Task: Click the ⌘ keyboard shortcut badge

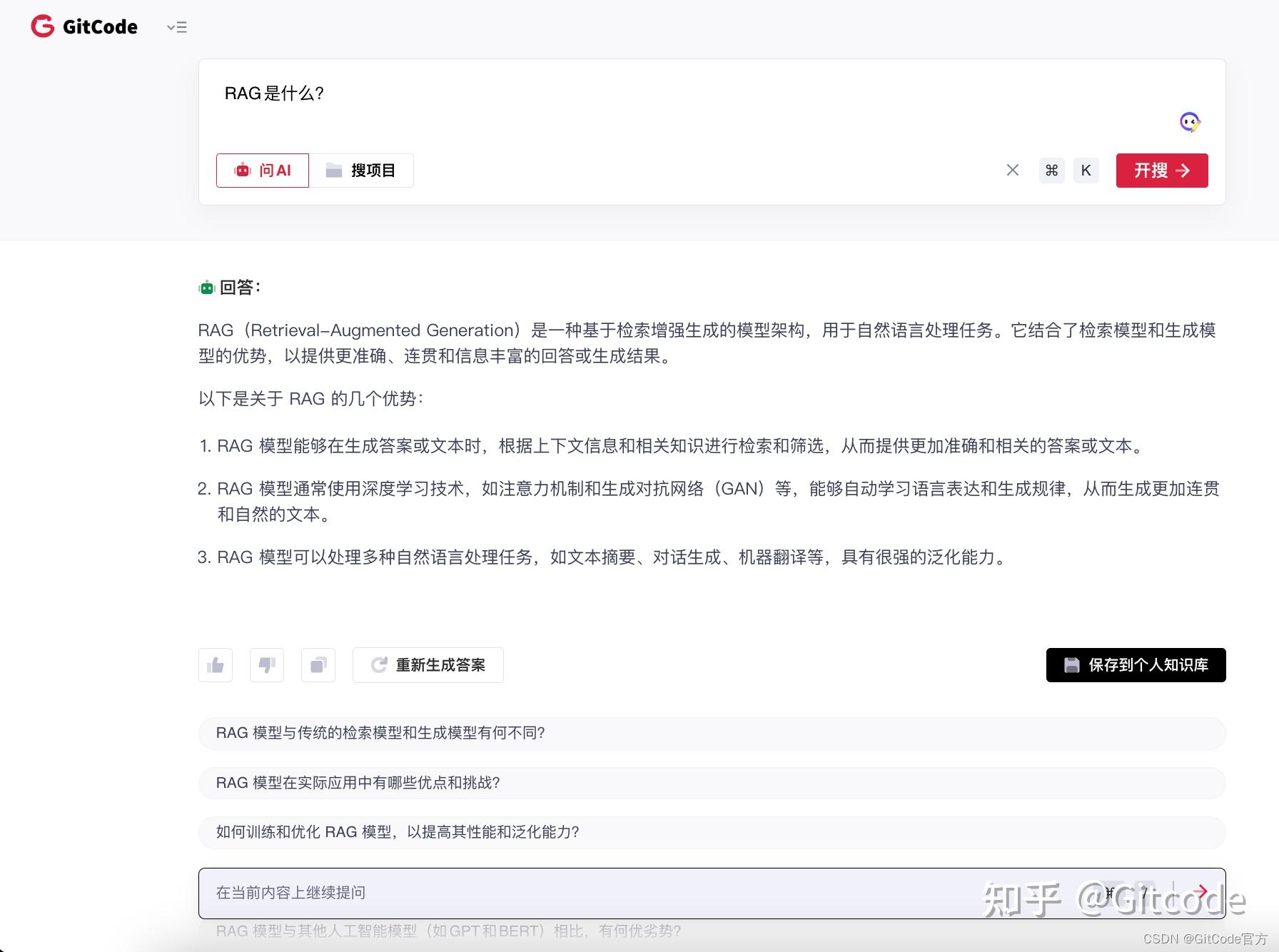Action: tap(1051, 170)
